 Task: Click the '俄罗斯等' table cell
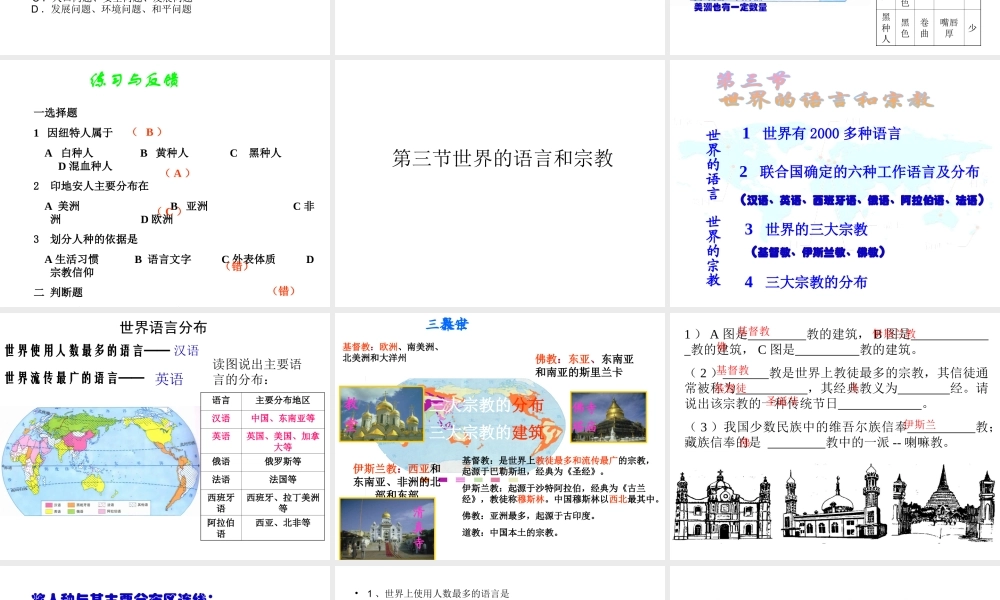283,462
